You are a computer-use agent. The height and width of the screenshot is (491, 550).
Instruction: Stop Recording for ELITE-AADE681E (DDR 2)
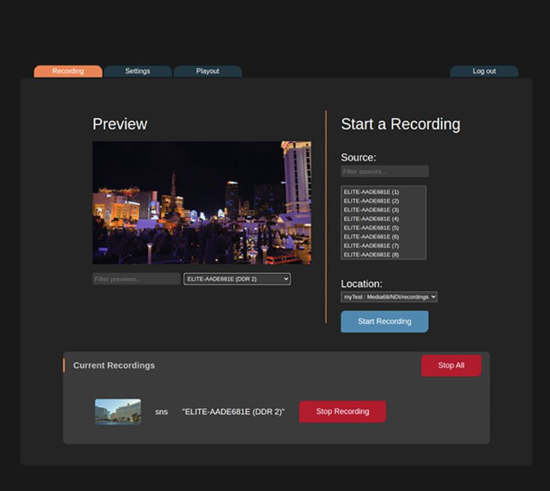point(342,411)
